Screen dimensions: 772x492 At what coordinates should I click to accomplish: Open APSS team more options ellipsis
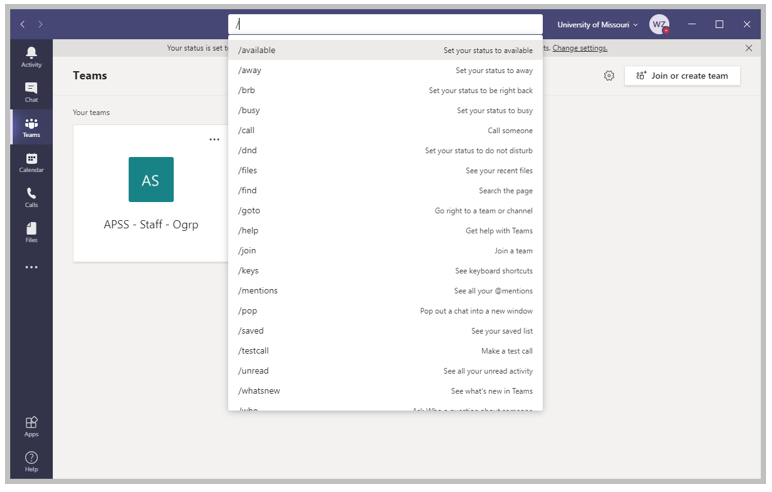(214, 139)
